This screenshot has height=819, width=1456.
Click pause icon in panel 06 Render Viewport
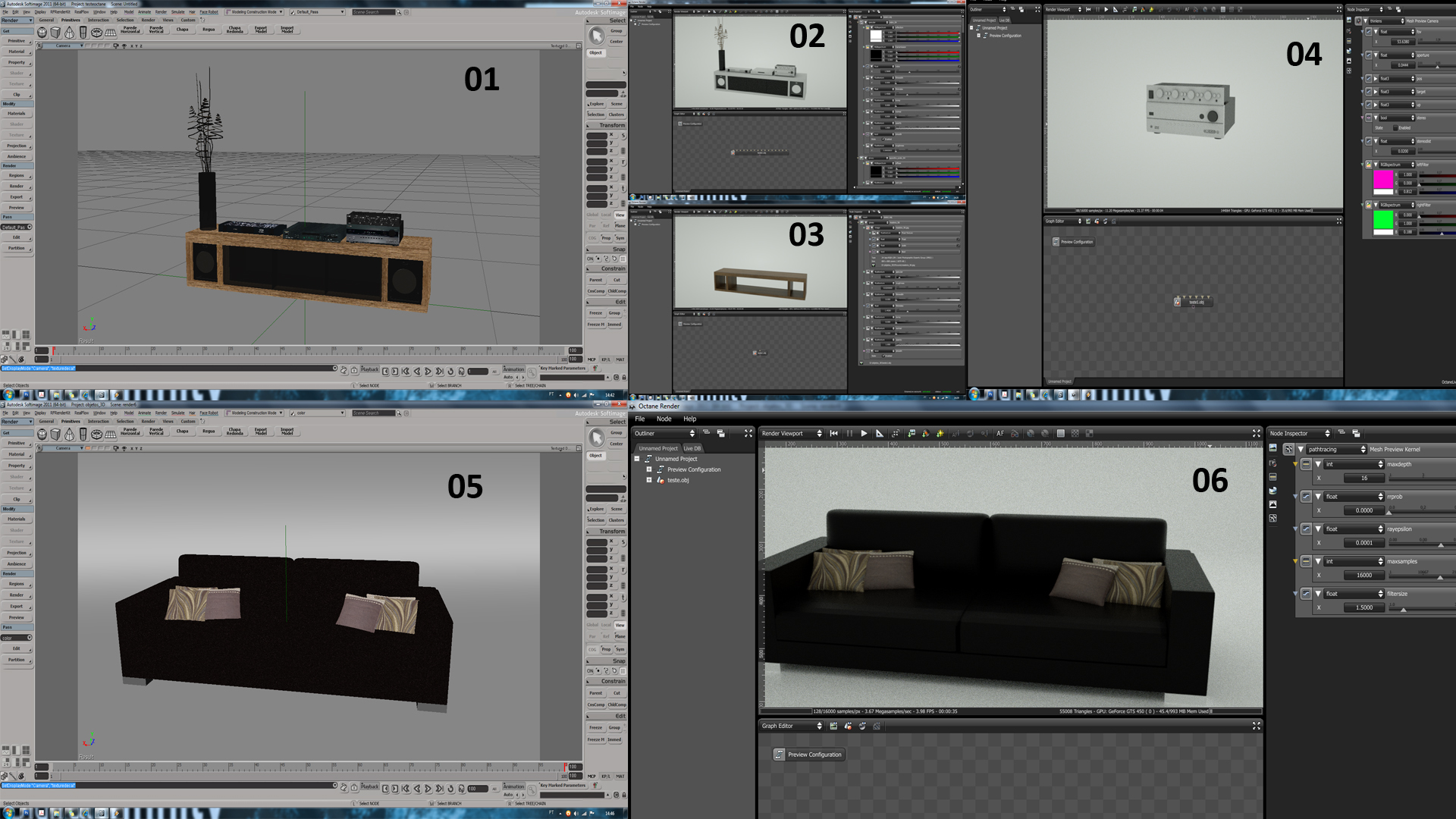(849, 433)
